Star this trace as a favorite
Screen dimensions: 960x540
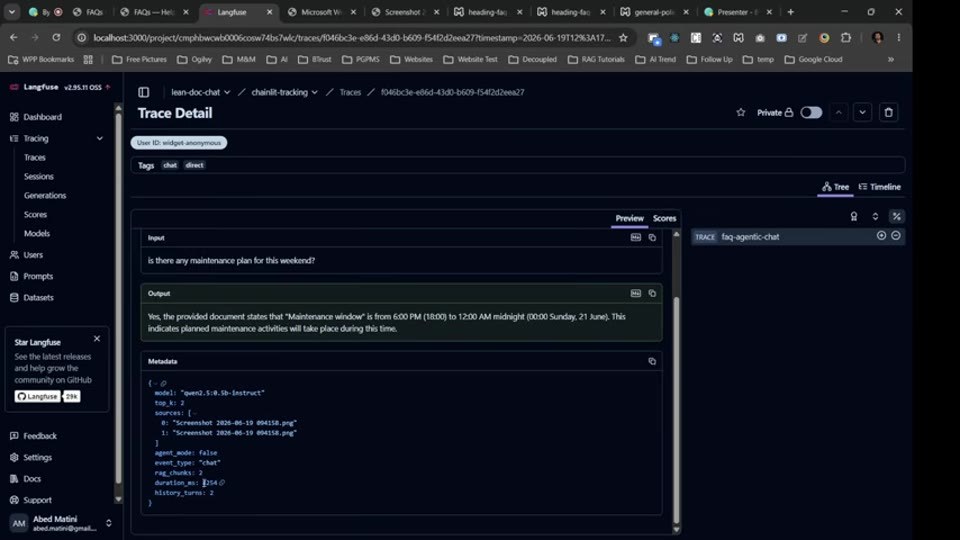[x=741, y=113]
